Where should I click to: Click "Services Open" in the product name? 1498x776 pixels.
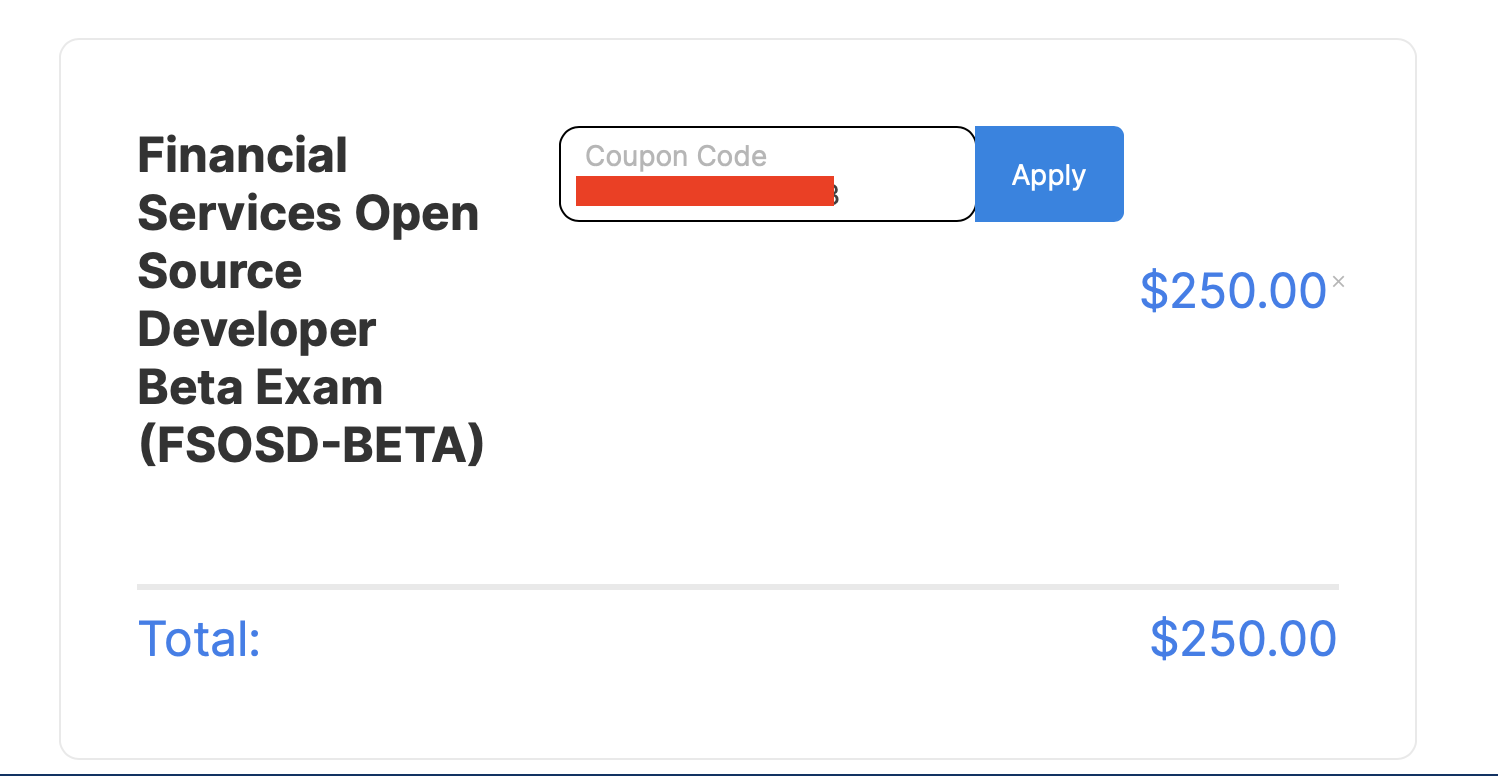point(308,214)
